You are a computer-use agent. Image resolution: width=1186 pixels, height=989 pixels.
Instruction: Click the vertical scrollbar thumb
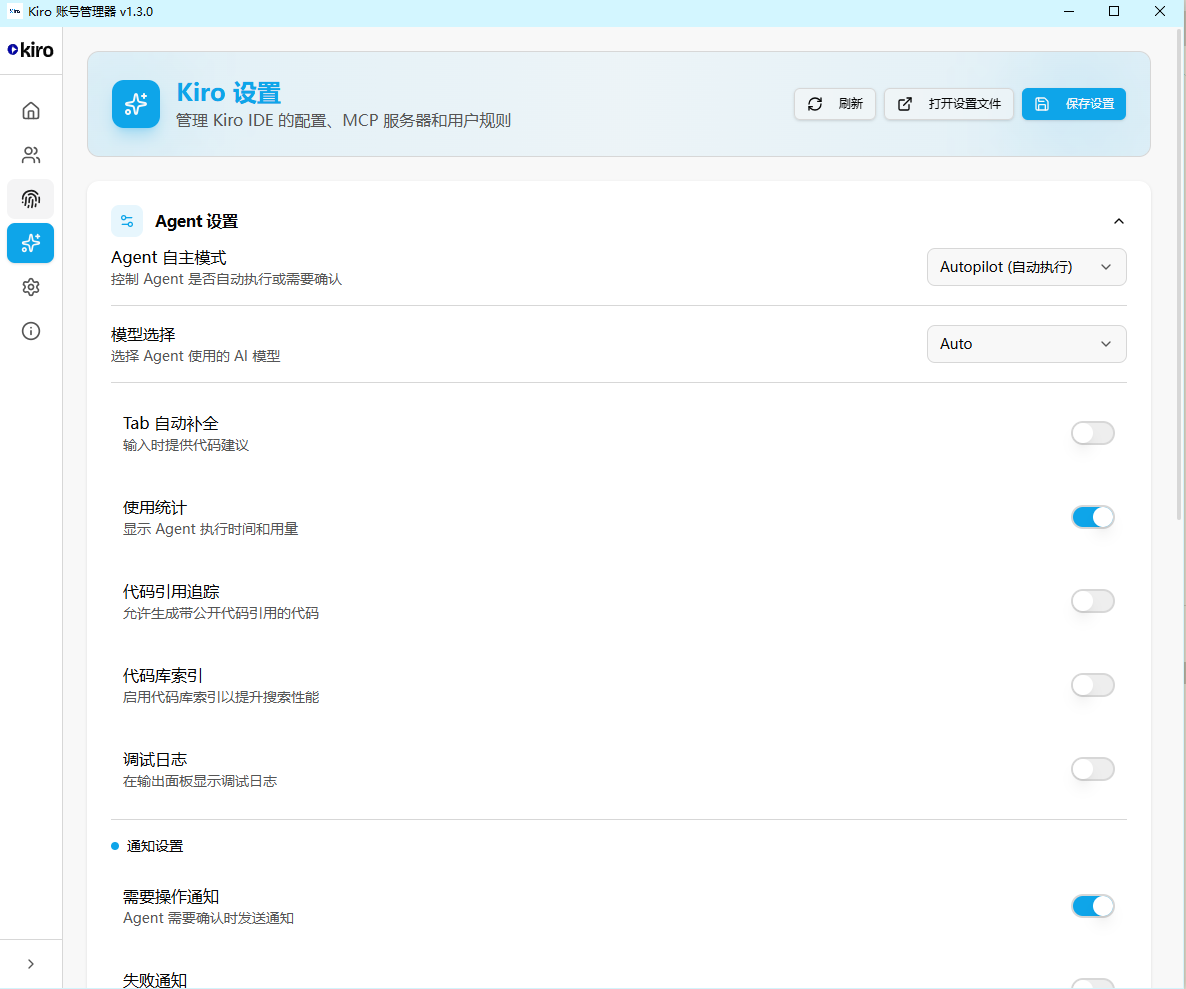coord(1180,274)
